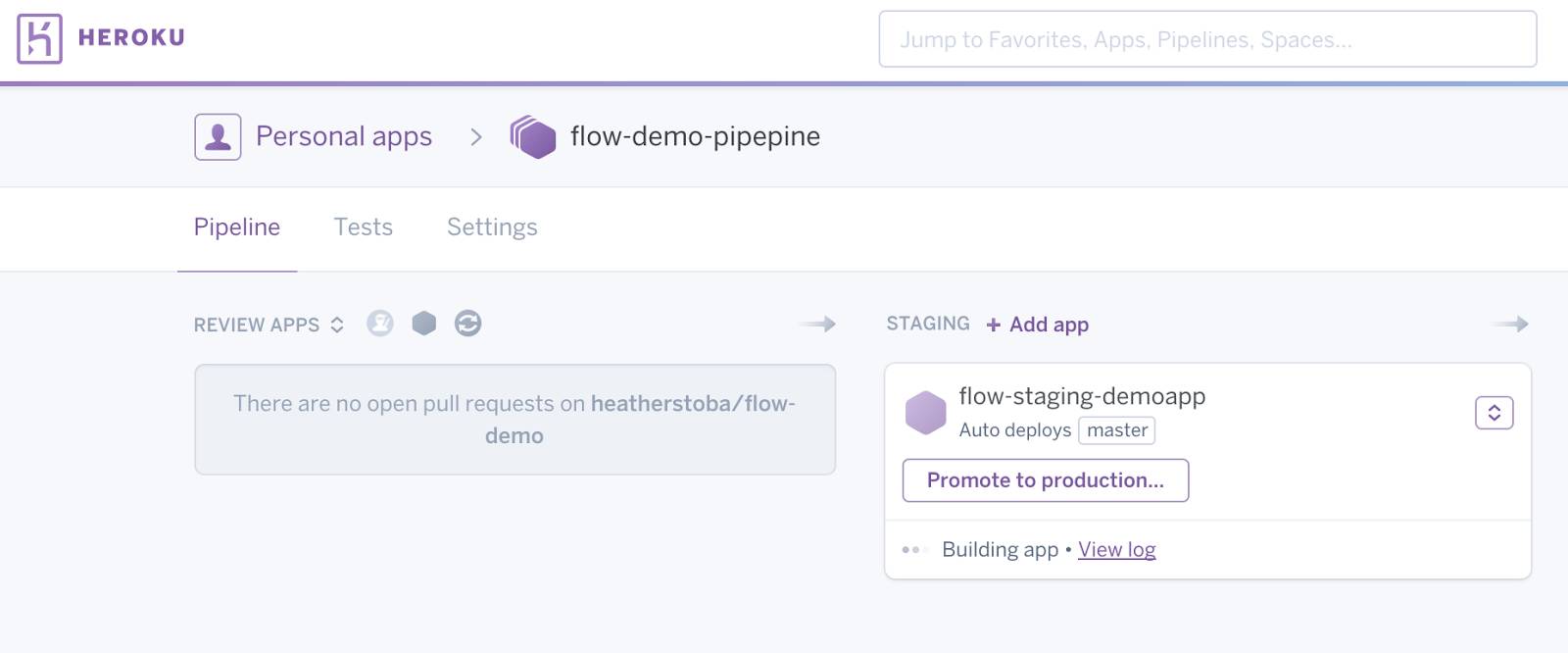Focus the Jump to Favorites search field
The height and width of the screenshot is (653, 1568).
[1207, 39]
